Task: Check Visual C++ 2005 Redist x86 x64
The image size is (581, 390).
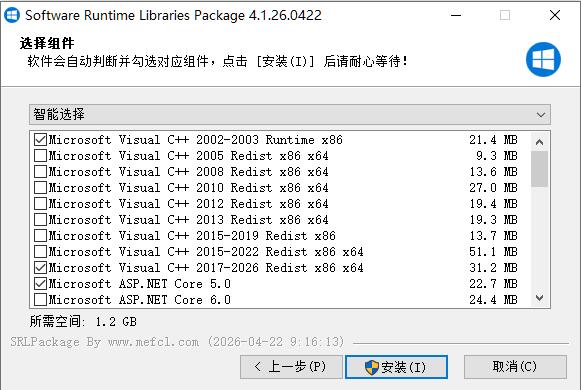Action: tap(40, 156)
